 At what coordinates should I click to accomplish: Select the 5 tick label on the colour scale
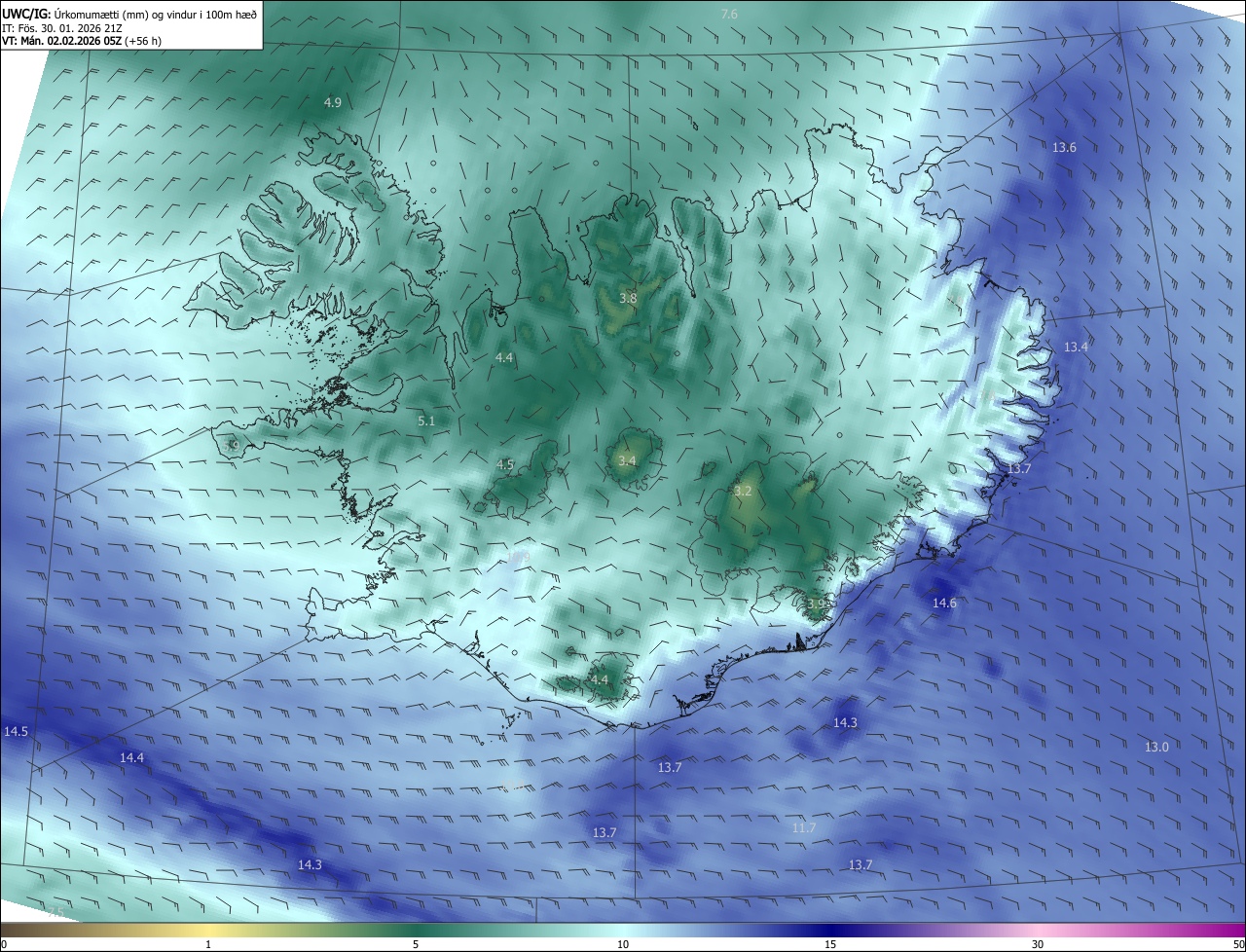(416, 944)
